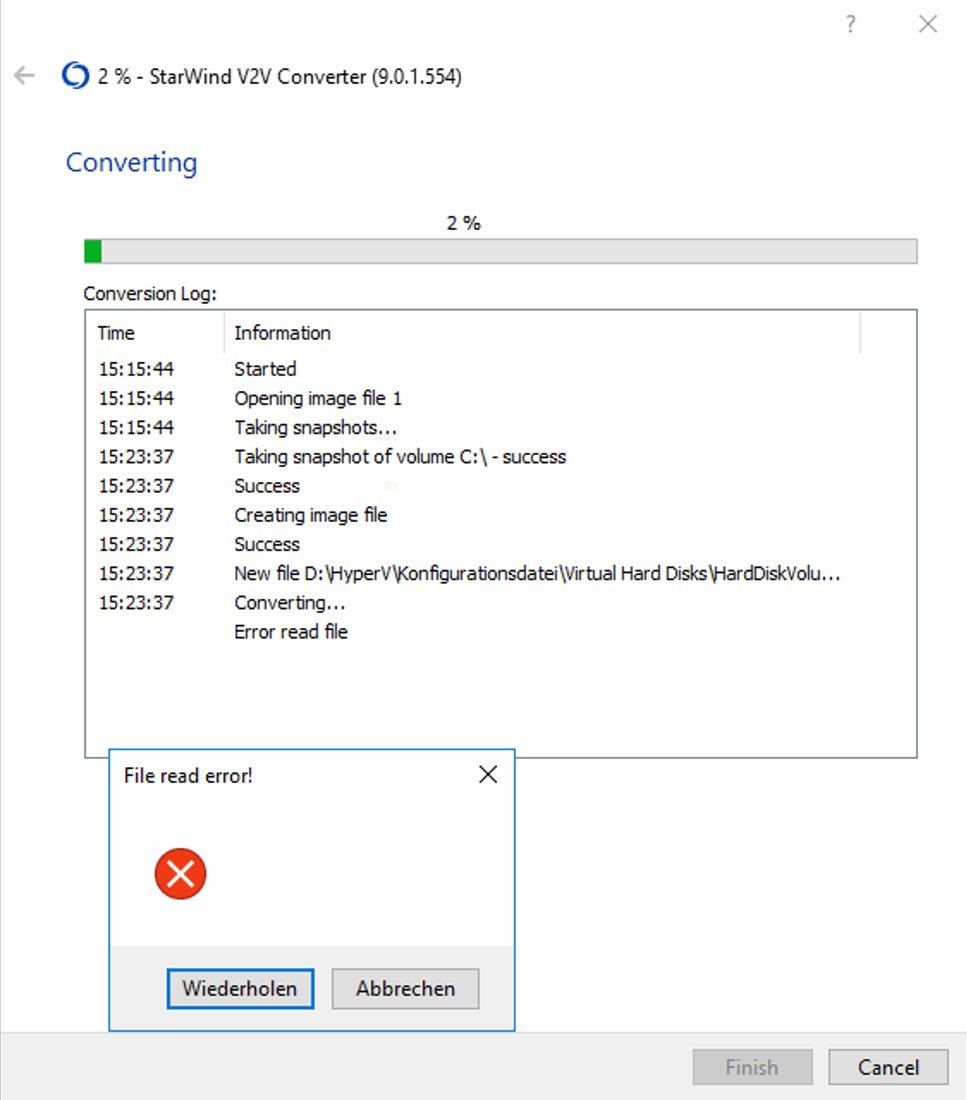Click the Information column header
Image resolution: width=967 pixels, height=1100 pixels.
pos(542,333)
